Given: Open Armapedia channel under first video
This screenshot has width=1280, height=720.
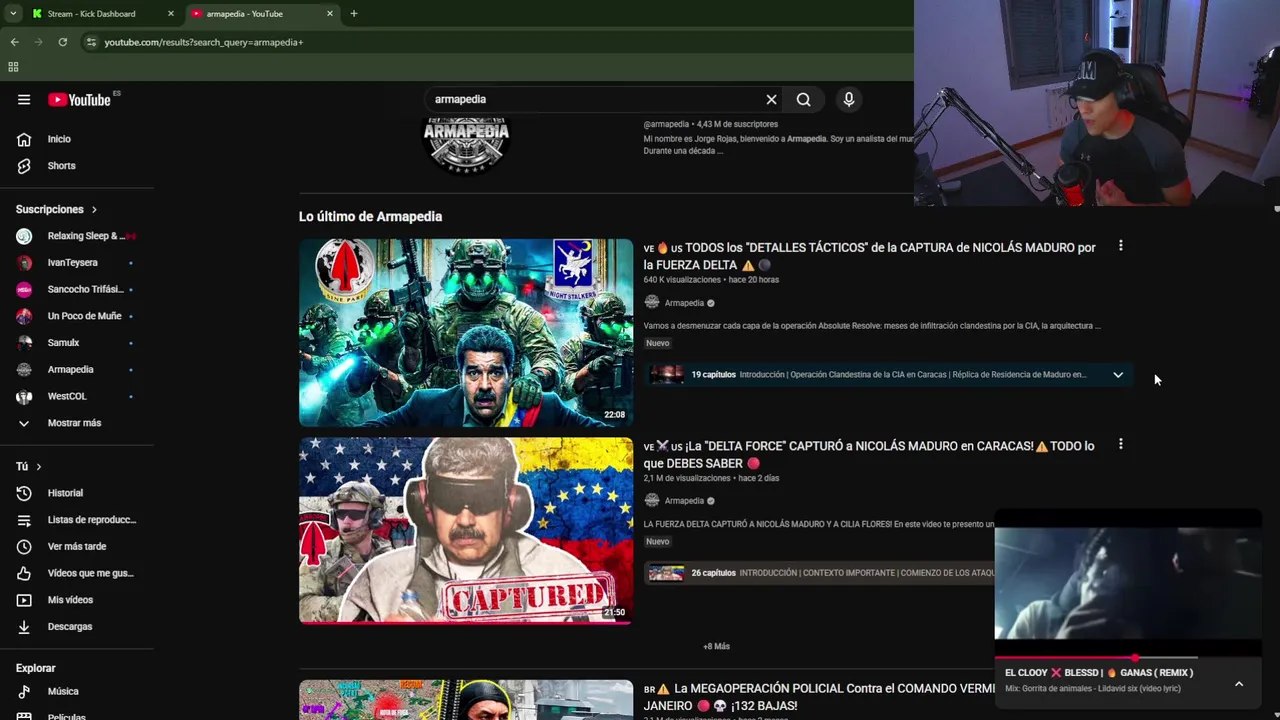Looking at the screenshot, I should click(x=684, y=303).
